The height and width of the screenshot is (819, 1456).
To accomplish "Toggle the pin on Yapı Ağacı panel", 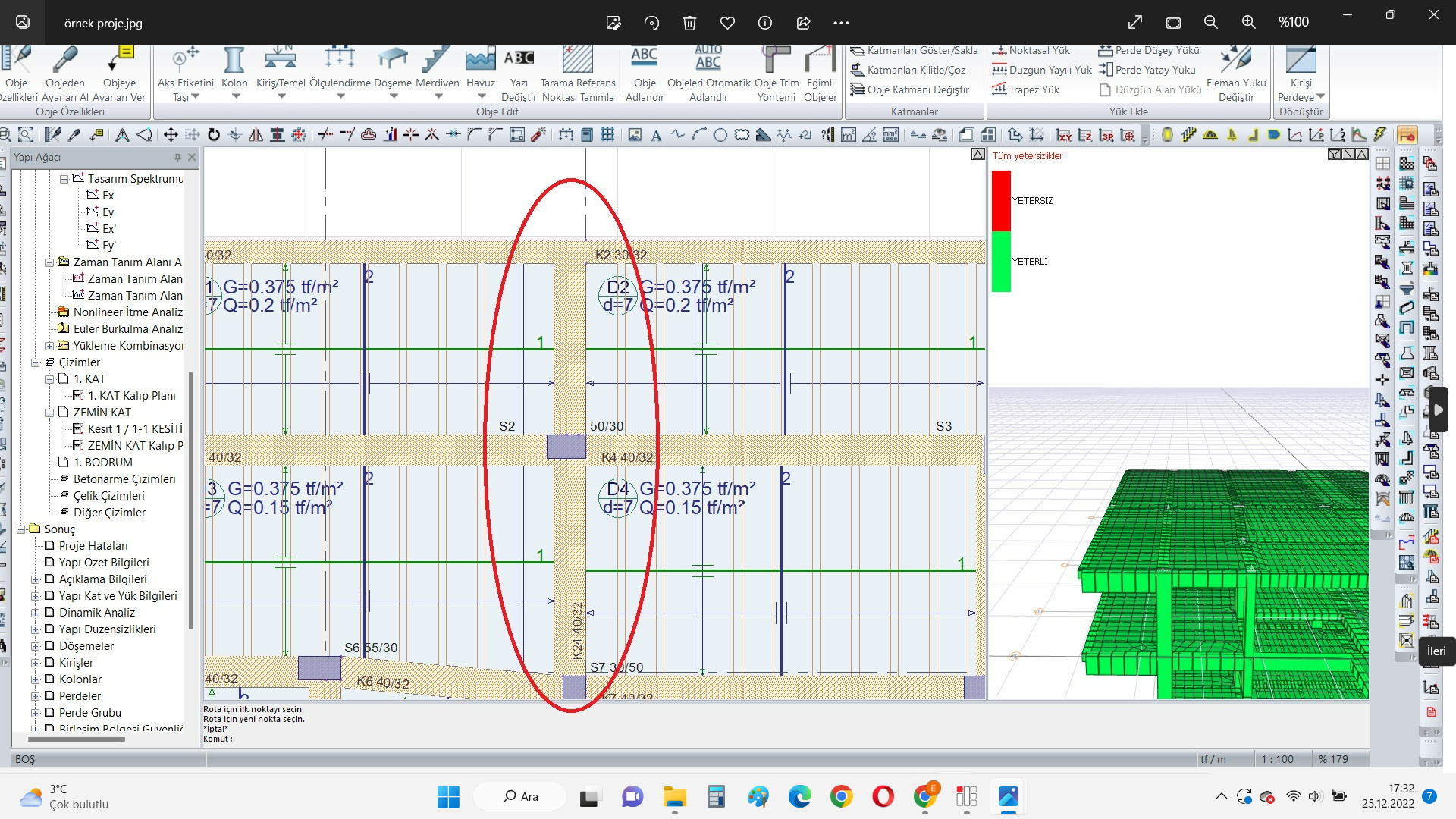I will pyautogui.click(x=177, y=157).
